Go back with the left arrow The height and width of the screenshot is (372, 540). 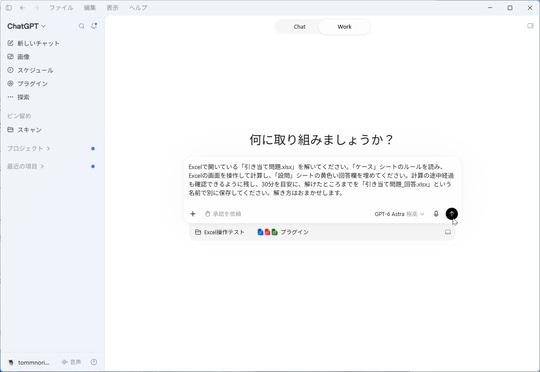tap(22, 8)
